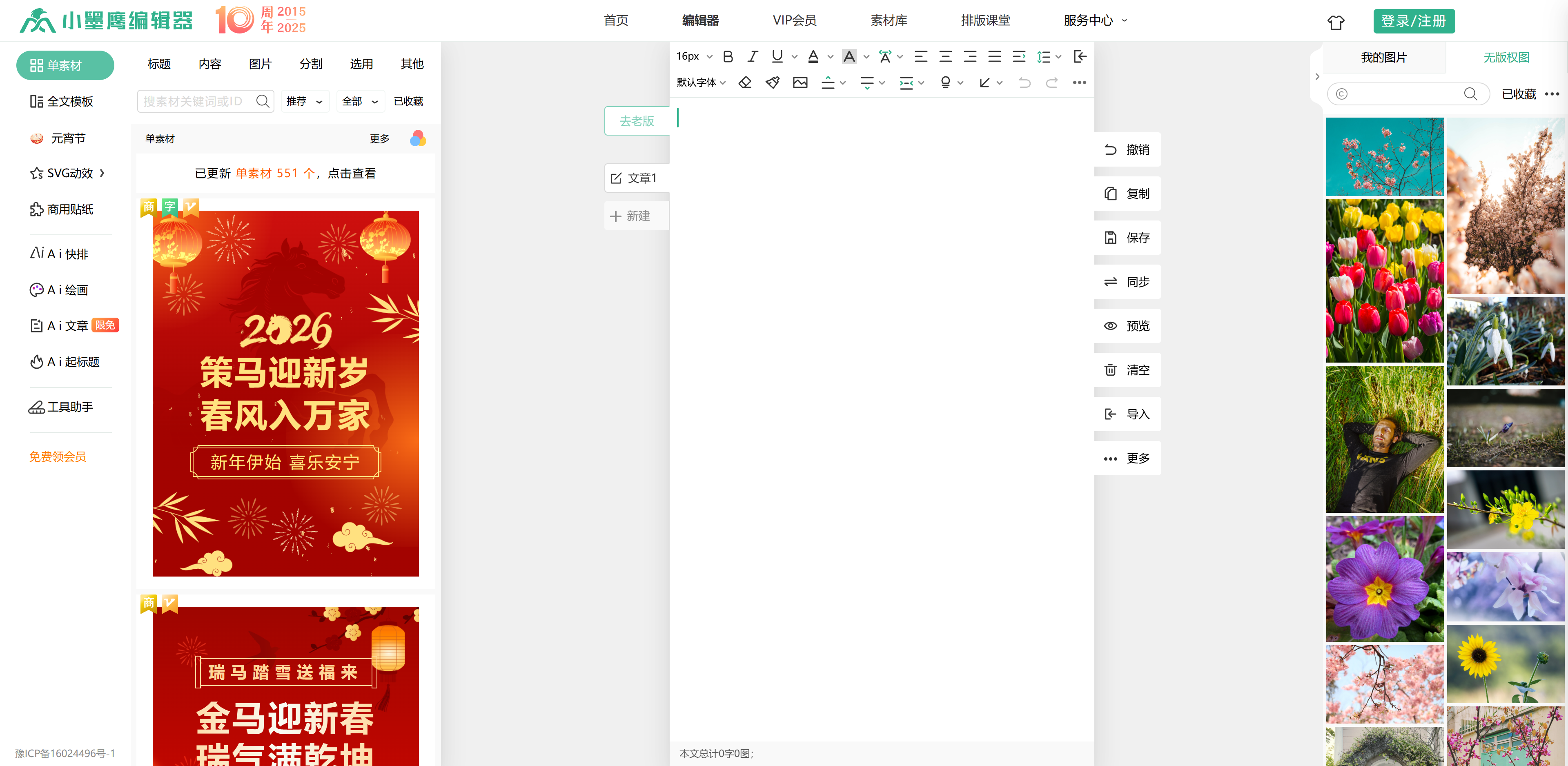Click the format painter brush icon

(x=773, y=82)
